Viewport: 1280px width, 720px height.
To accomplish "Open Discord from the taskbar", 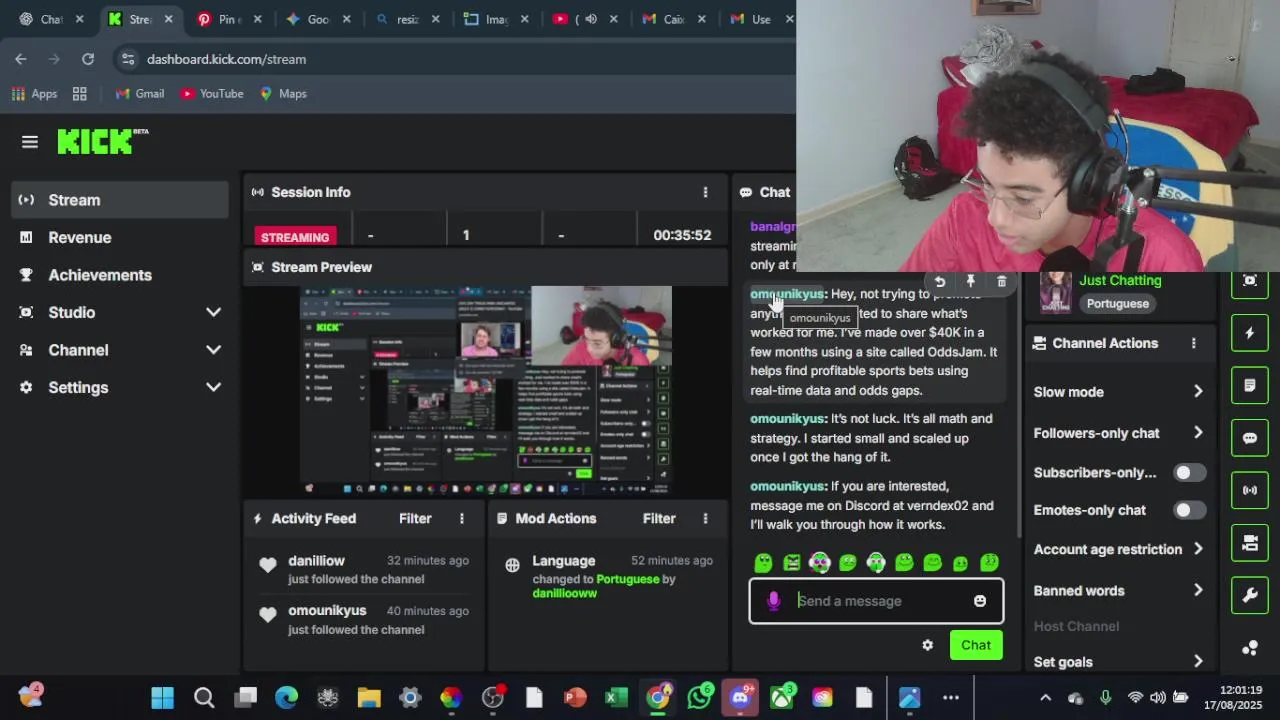I will (x=740, y=697).
